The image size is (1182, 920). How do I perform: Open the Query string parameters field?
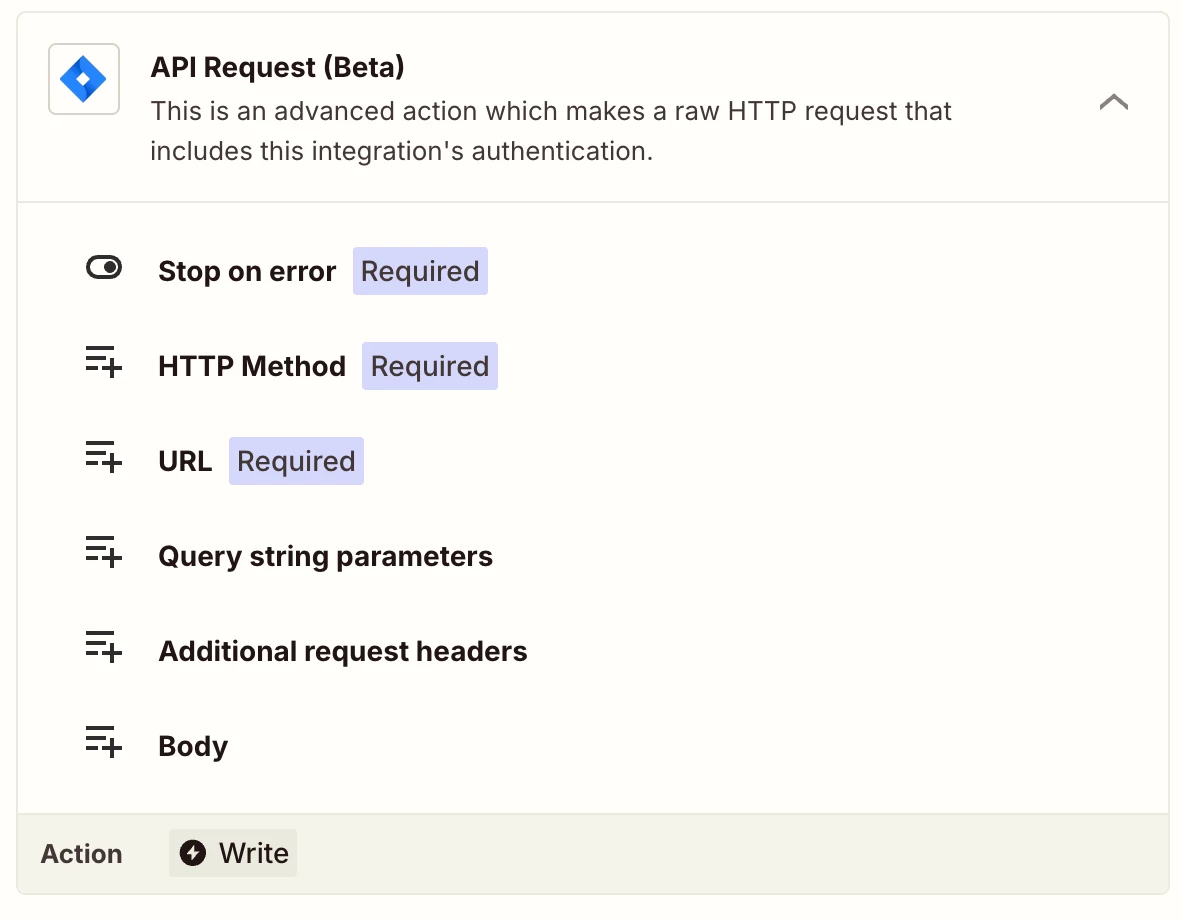pos(326,557)
